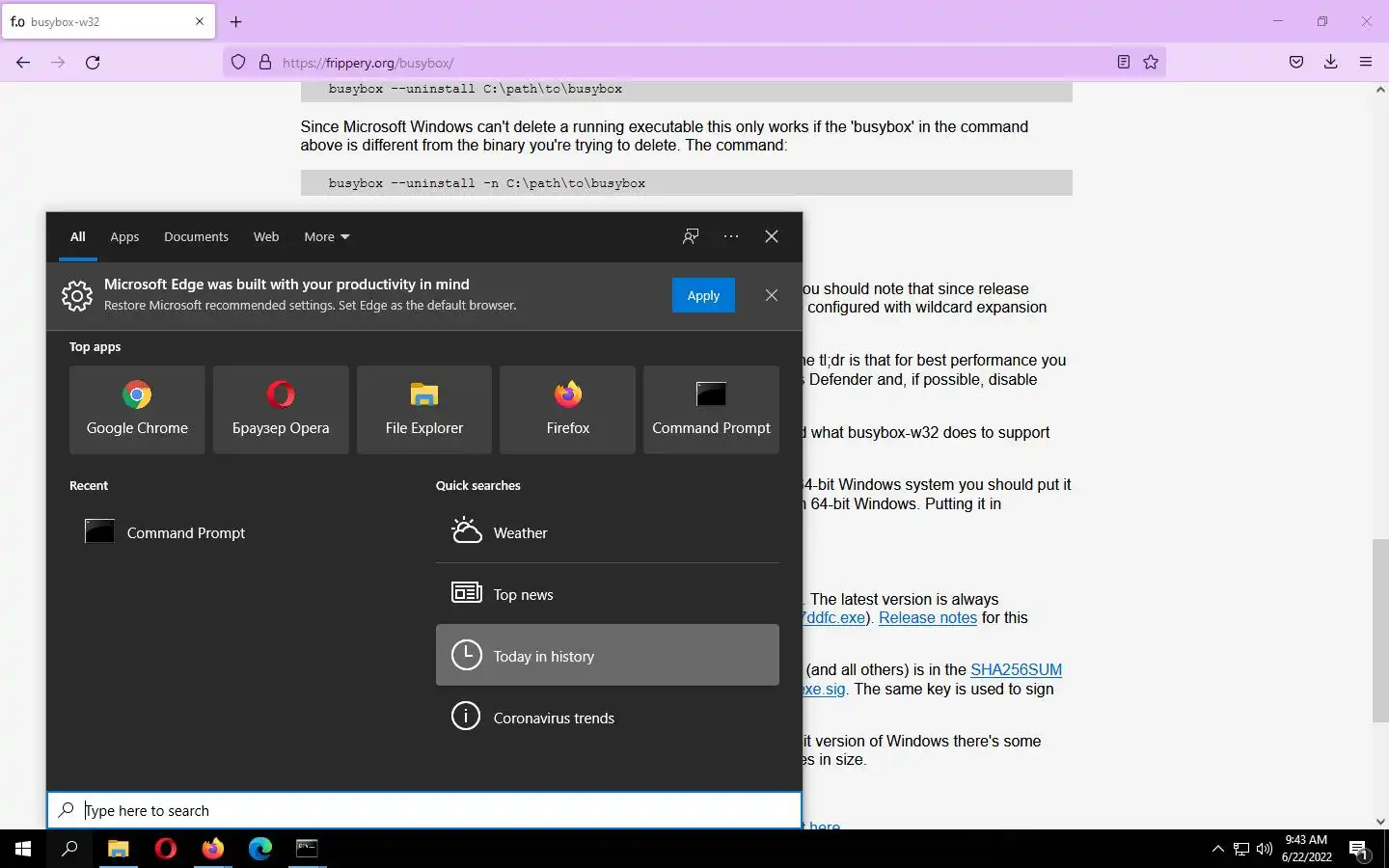
Task: Click the Apply button for Edge settings
Action: click(703, 295)
